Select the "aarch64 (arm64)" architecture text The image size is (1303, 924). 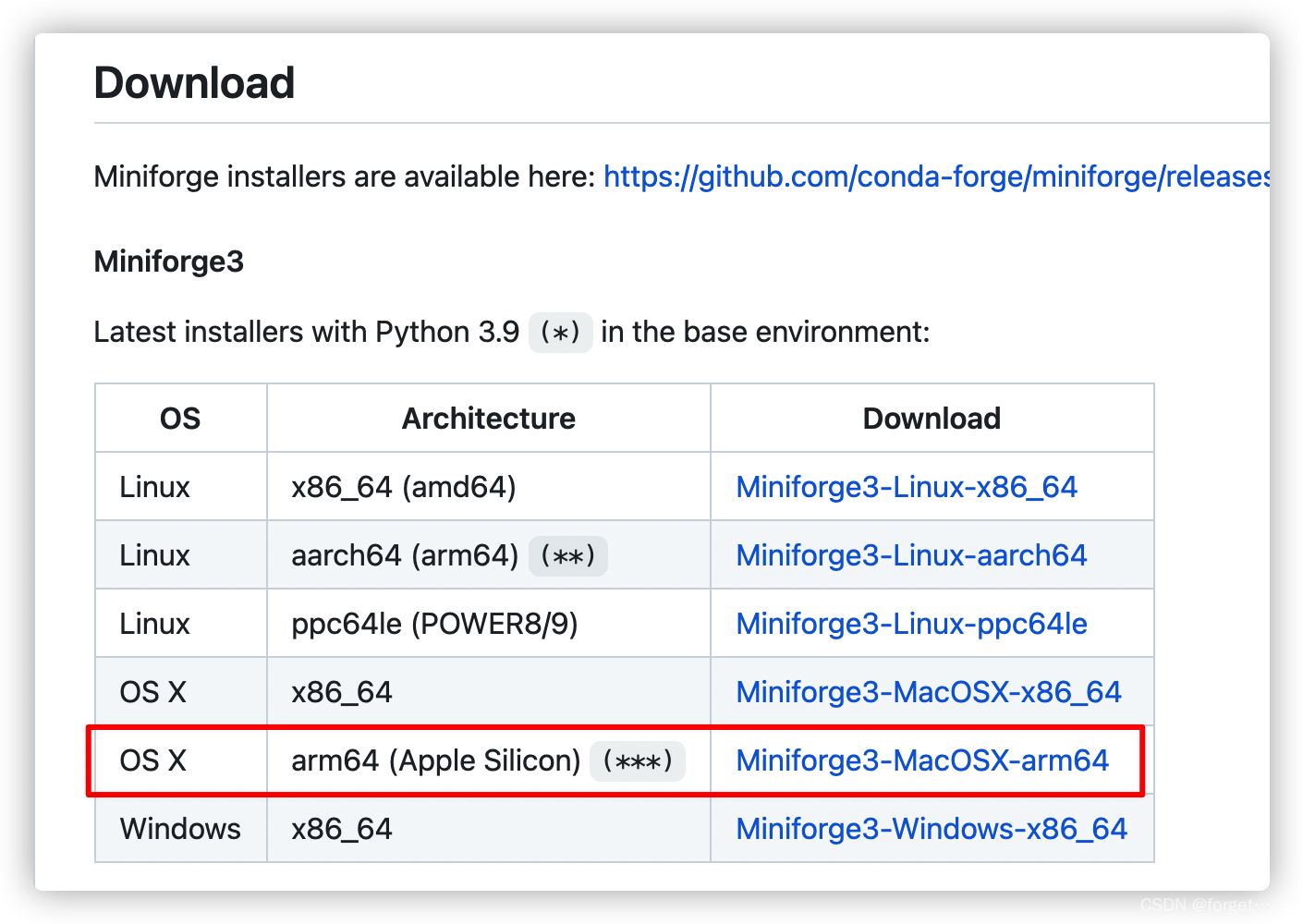(x=405, y=555)
